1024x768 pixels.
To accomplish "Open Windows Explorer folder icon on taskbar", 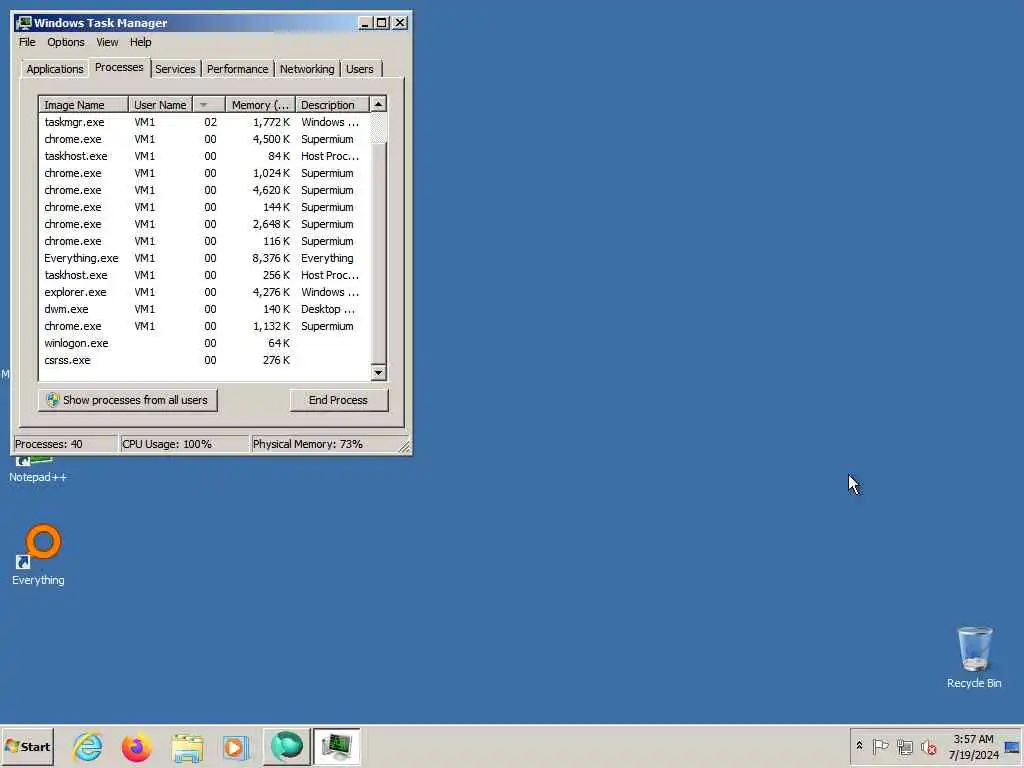I will tap(187, 746).
